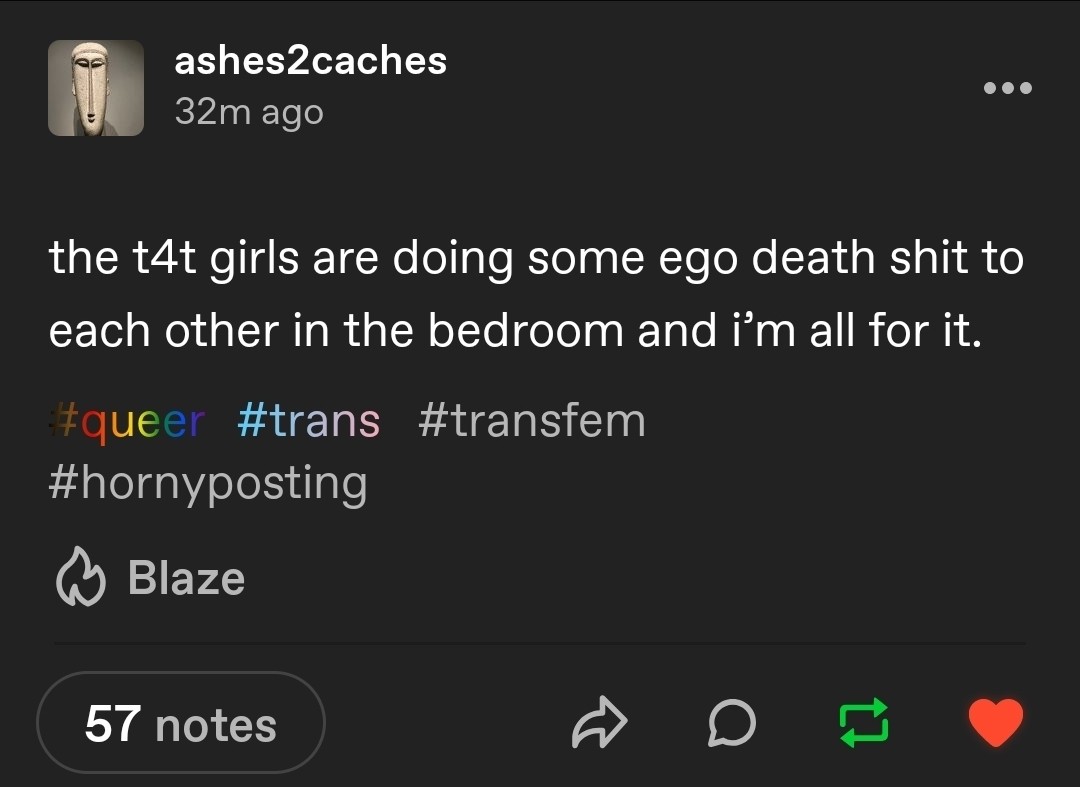Open the 57 notes button
The width and height of the screenshot is (1080, 787).
(x=180, y=723)
